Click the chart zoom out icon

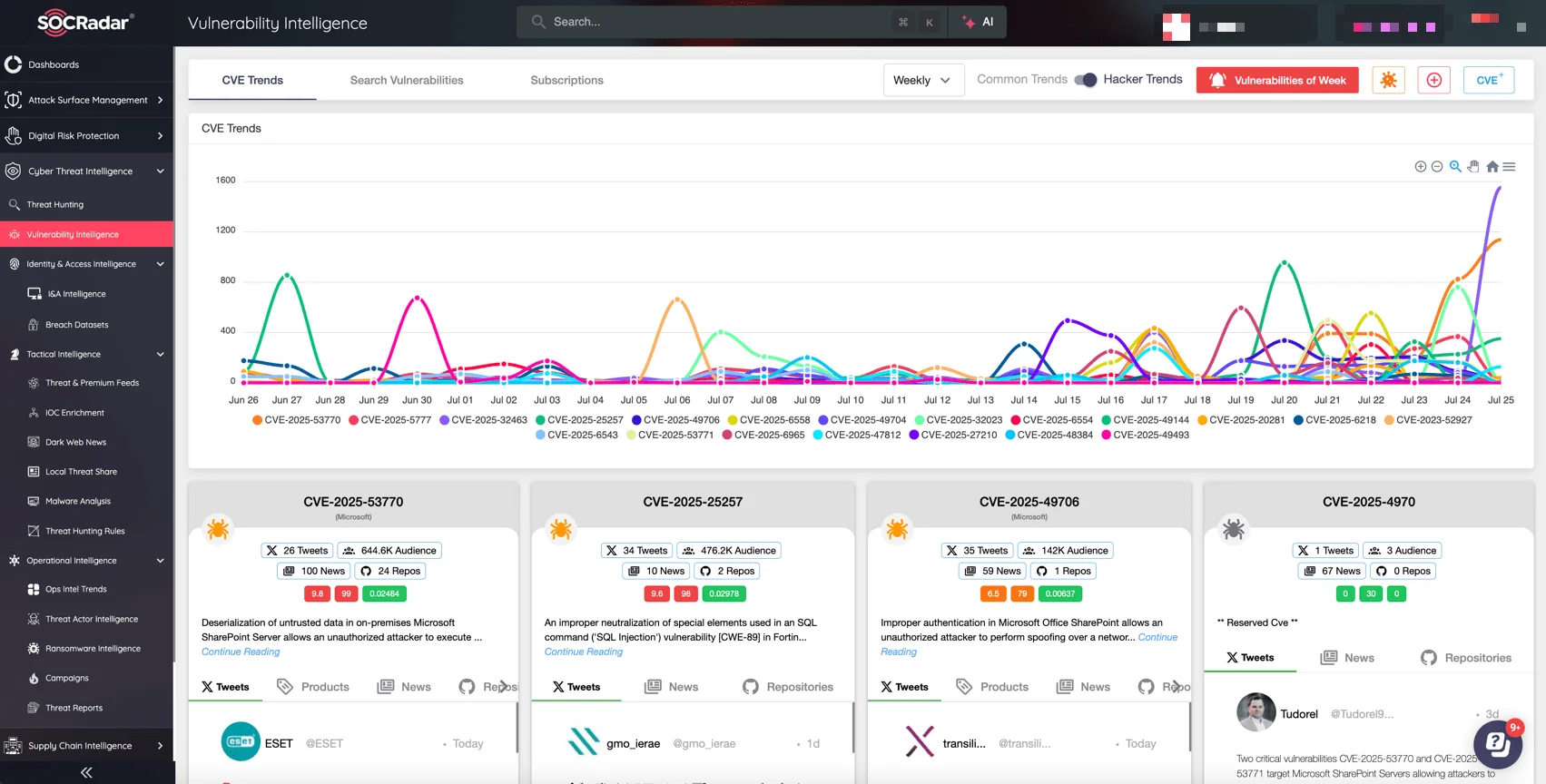pyautogui.click(x=1437, y=167)
